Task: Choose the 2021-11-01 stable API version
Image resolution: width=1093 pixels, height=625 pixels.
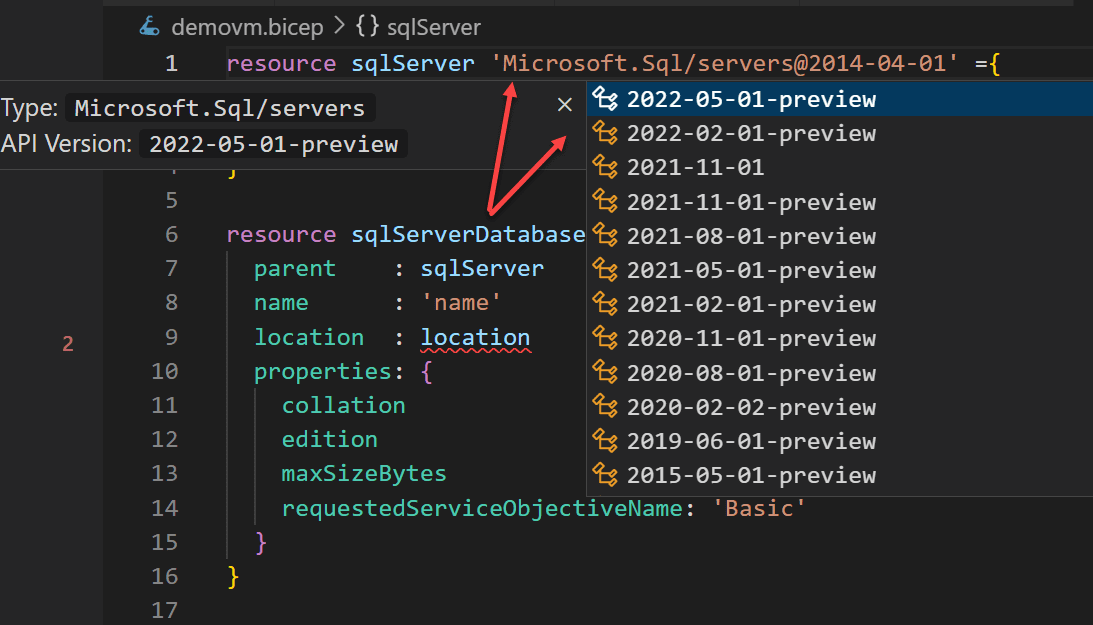Action: click(x=839, y=167)
